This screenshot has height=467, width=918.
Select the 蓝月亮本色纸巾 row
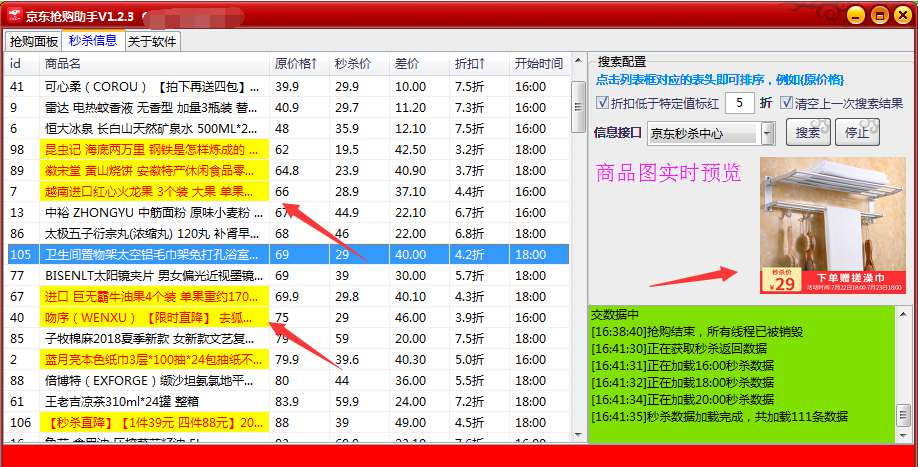pyautogui.click(x=287, y=360)
